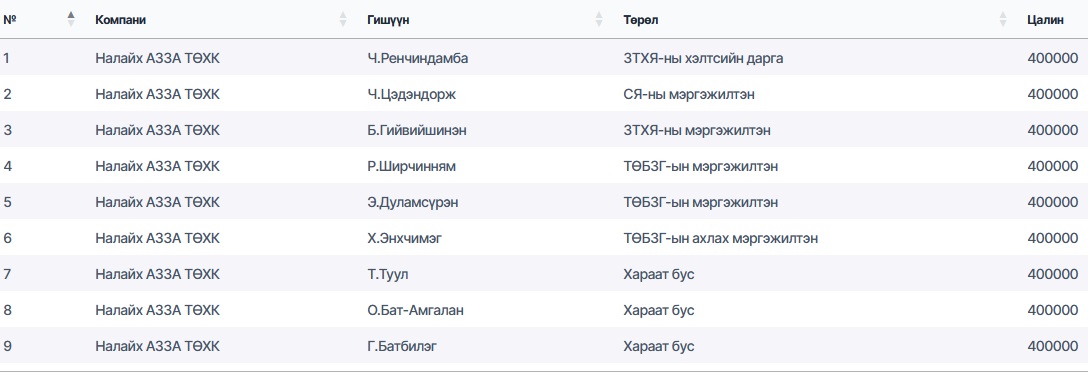Viewport: 1088px width, 372px height.
Task: Select member Ч.Ренчиндамба in row 1
Action: [x=418, y=58]
